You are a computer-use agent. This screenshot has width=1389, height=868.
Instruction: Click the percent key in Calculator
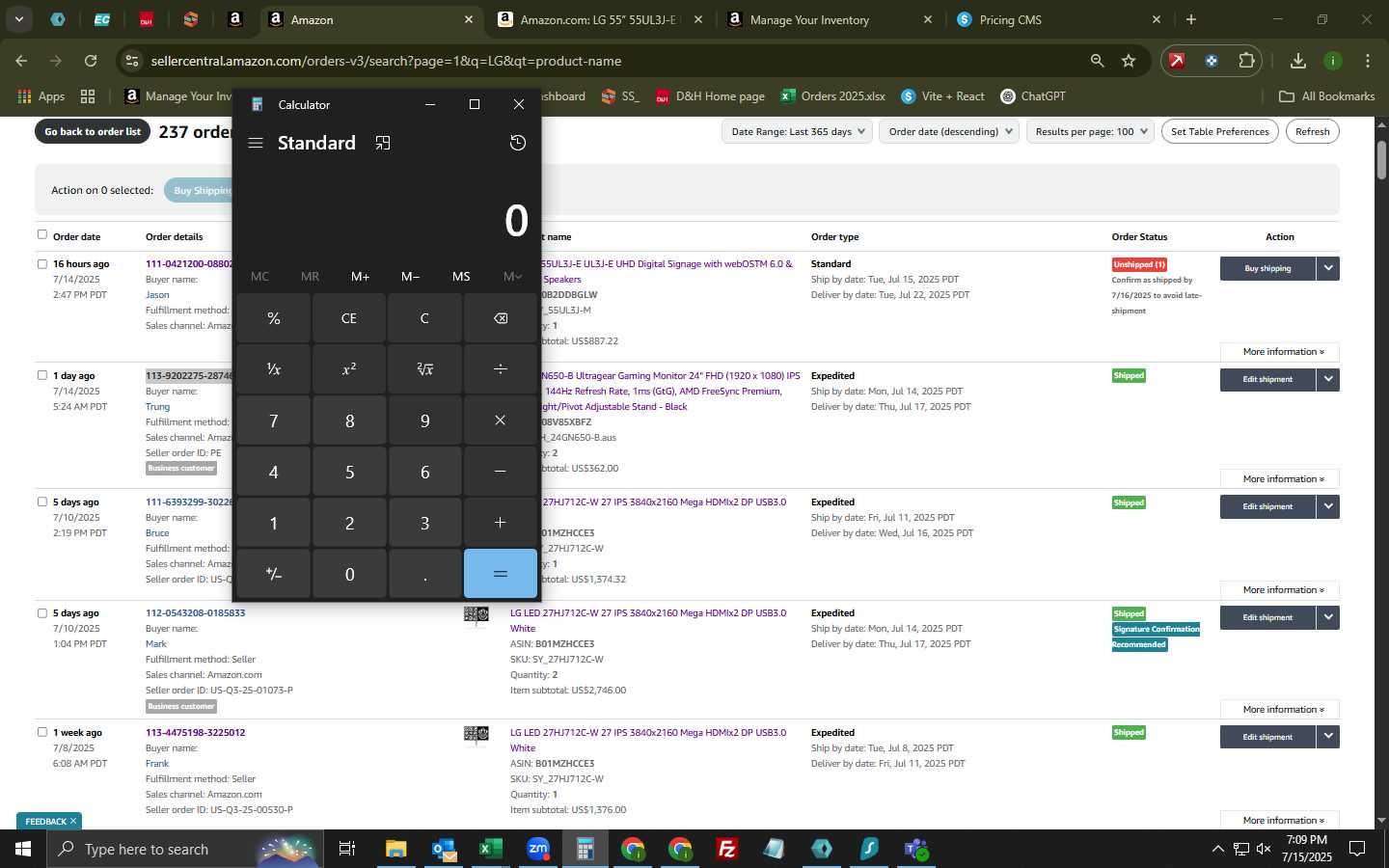(274, 318)
